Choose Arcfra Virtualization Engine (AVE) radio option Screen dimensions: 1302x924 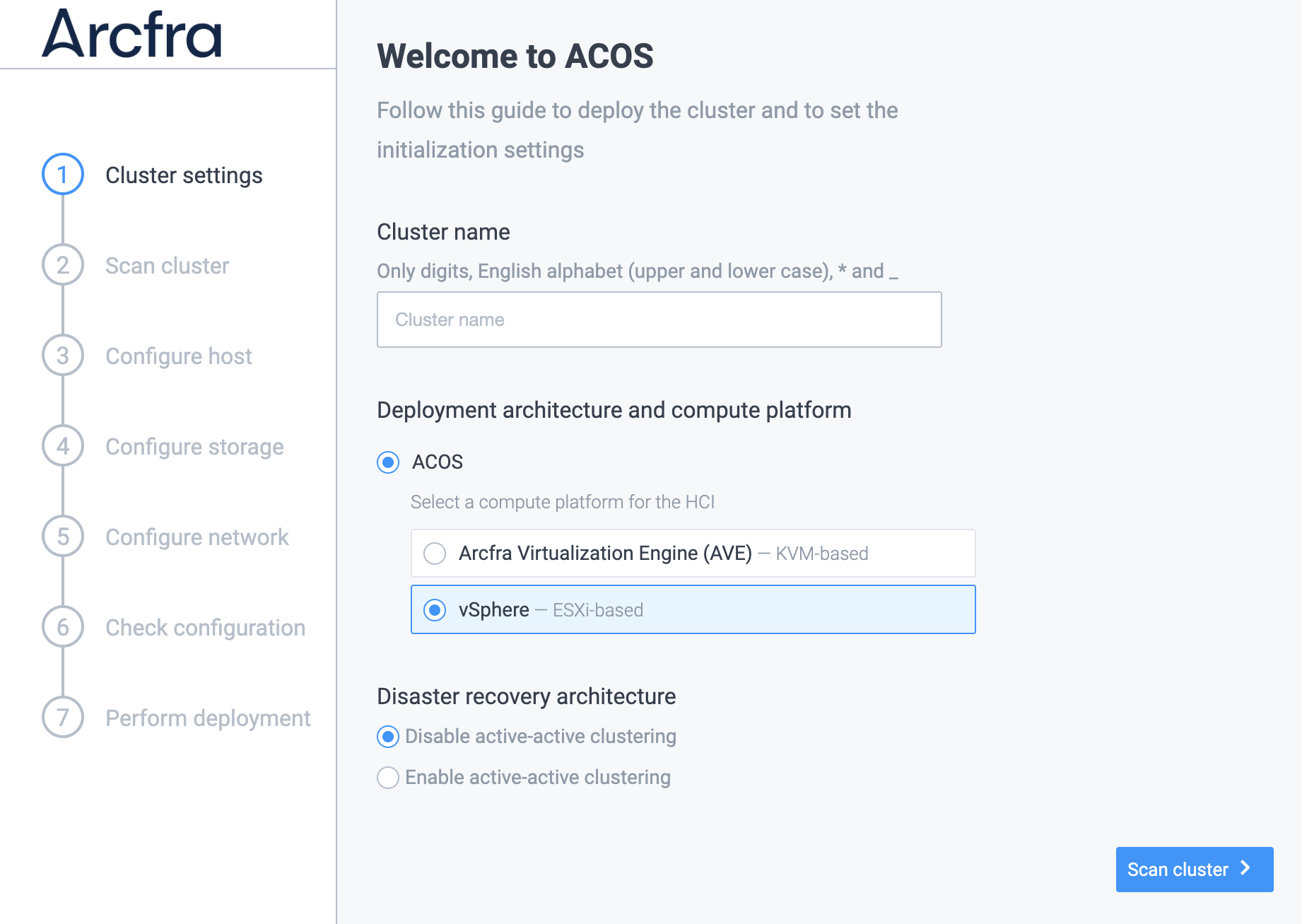[435, 554]
